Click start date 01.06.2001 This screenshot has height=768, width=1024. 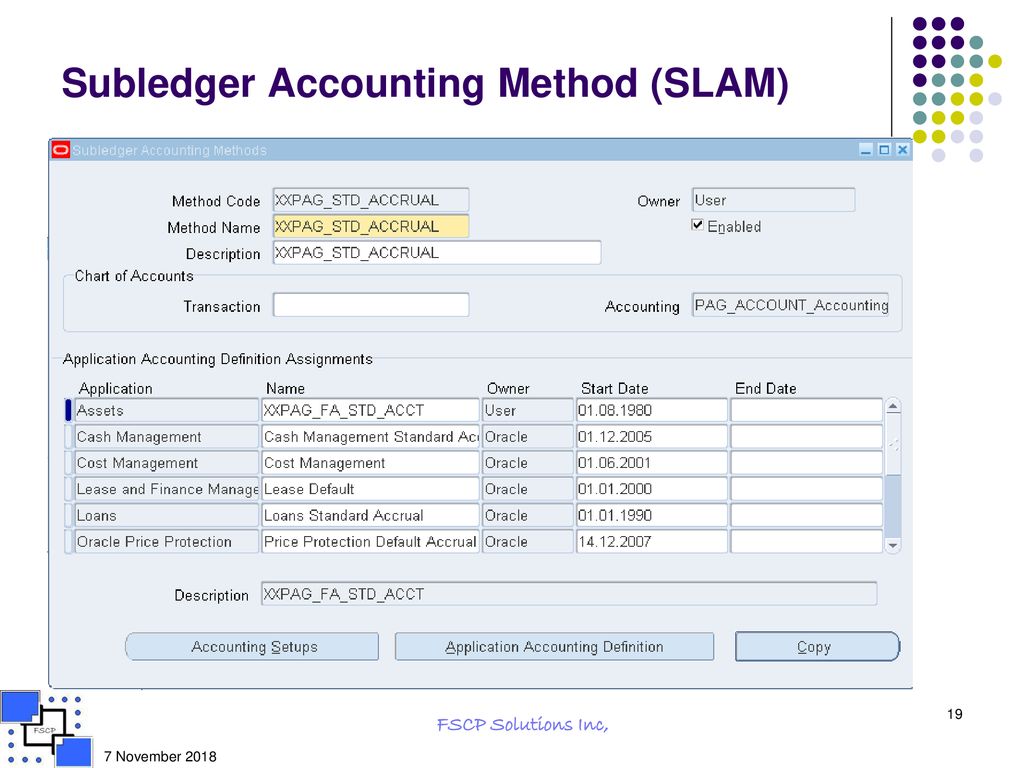(x=651, y=462)
